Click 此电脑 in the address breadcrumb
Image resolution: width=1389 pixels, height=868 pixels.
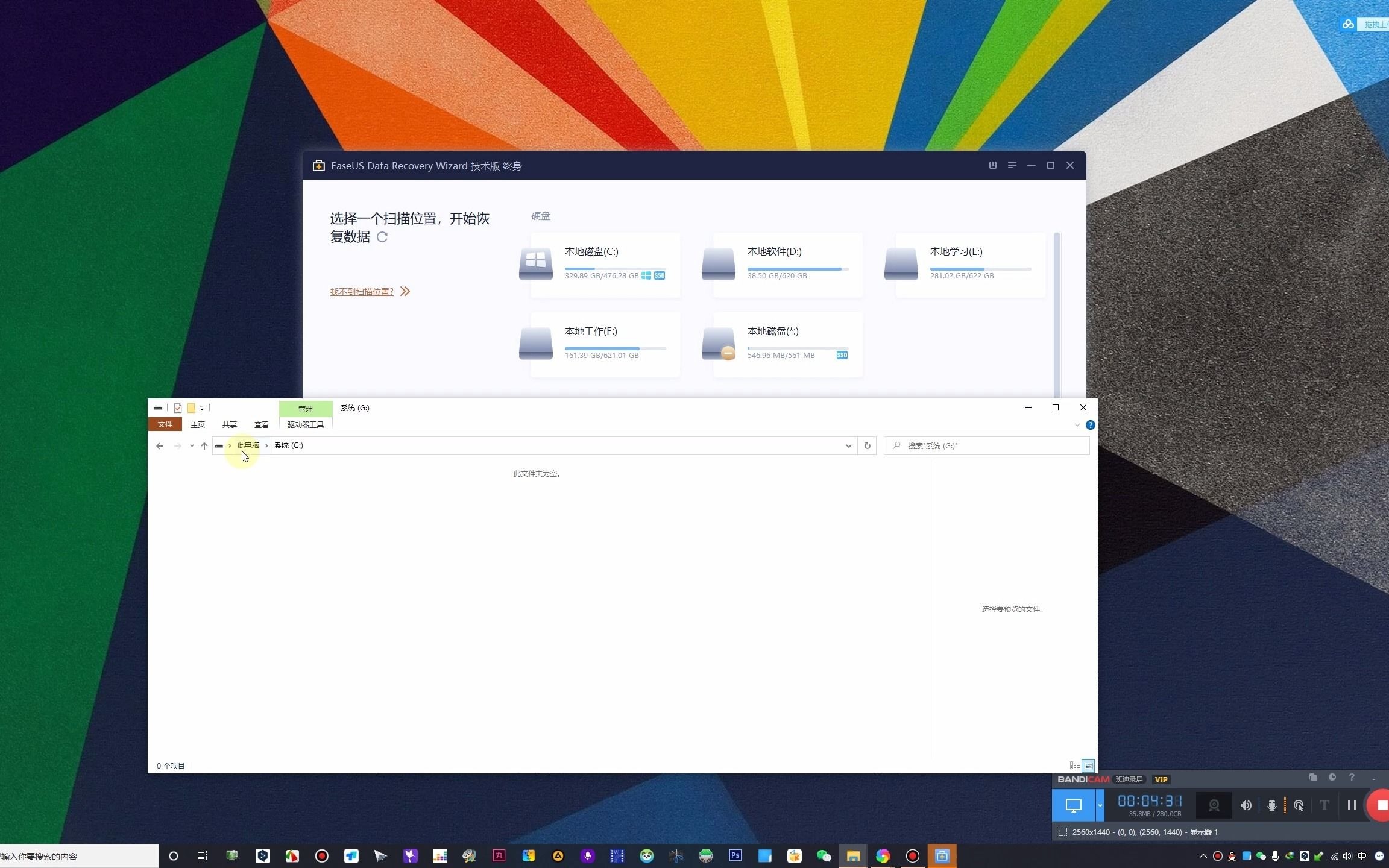[248, 445]
